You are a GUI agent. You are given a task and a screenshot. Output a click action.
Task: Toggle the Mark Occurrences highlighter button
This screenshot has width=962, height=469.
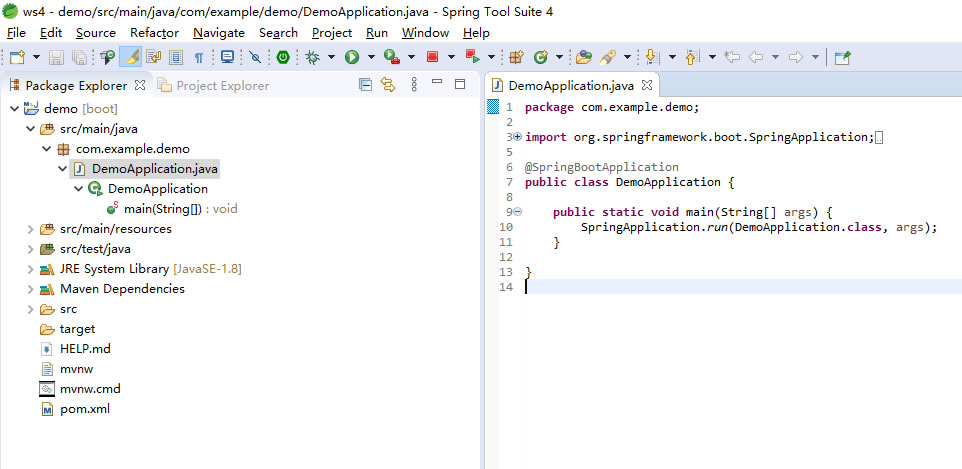tap(130, 58)
